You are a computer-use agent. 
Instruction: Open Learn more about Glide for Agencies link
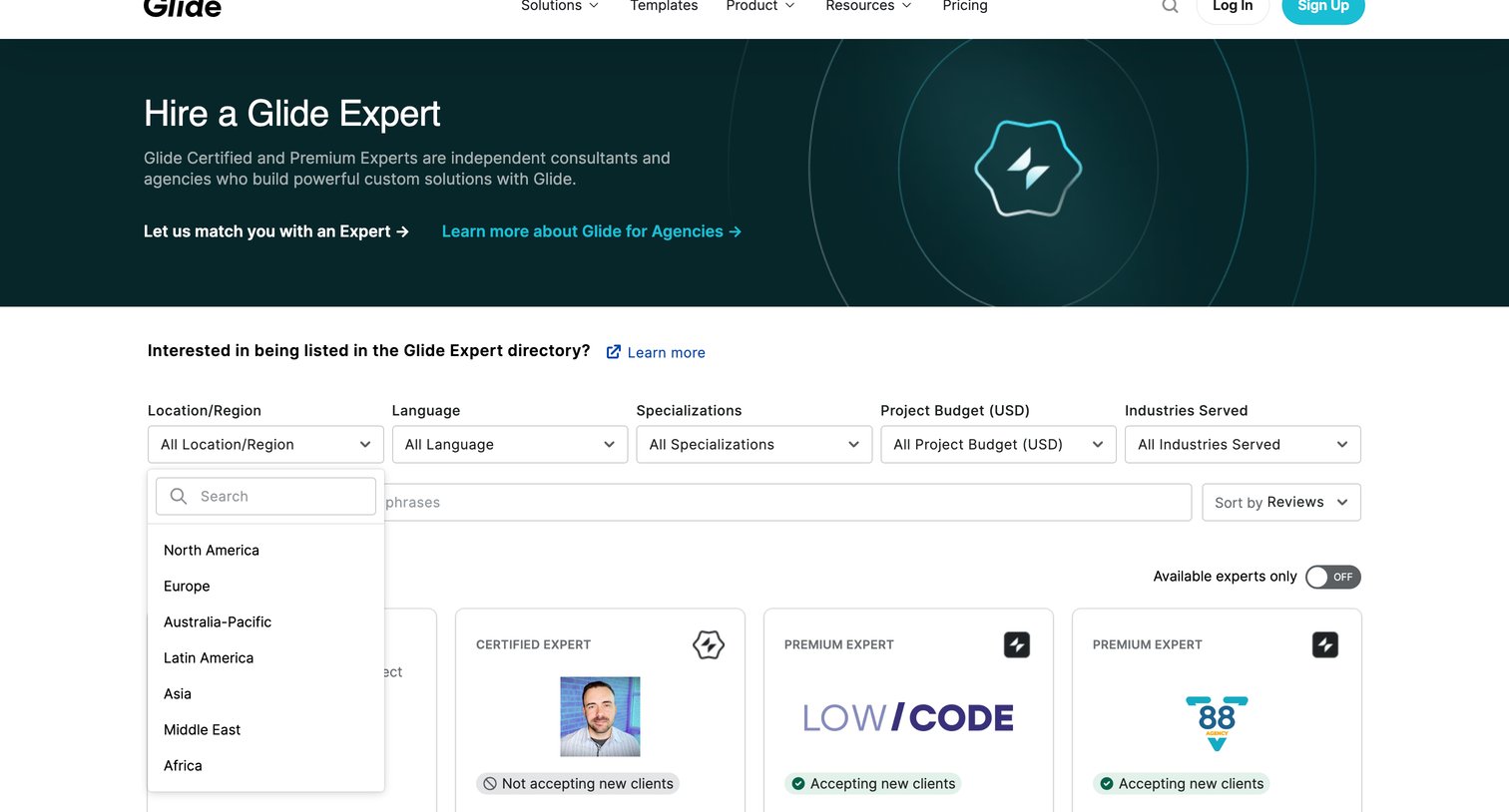[x=592, y=231]
